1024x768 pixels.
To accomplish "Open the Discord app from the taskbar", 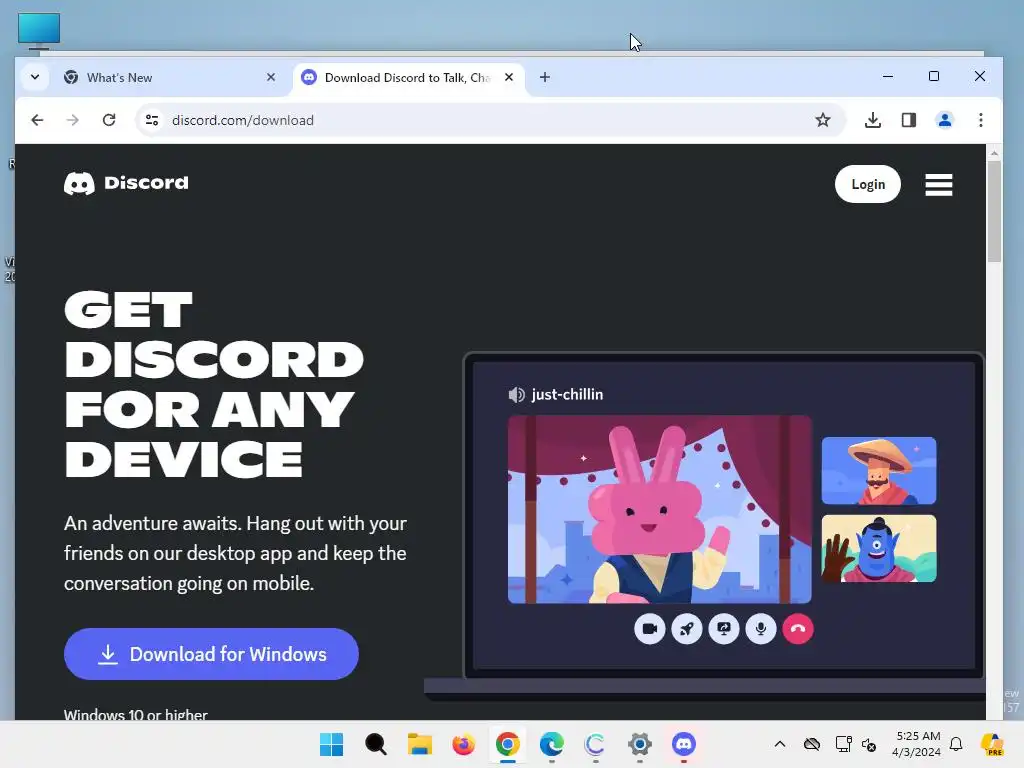I will [x=684, y=744].
